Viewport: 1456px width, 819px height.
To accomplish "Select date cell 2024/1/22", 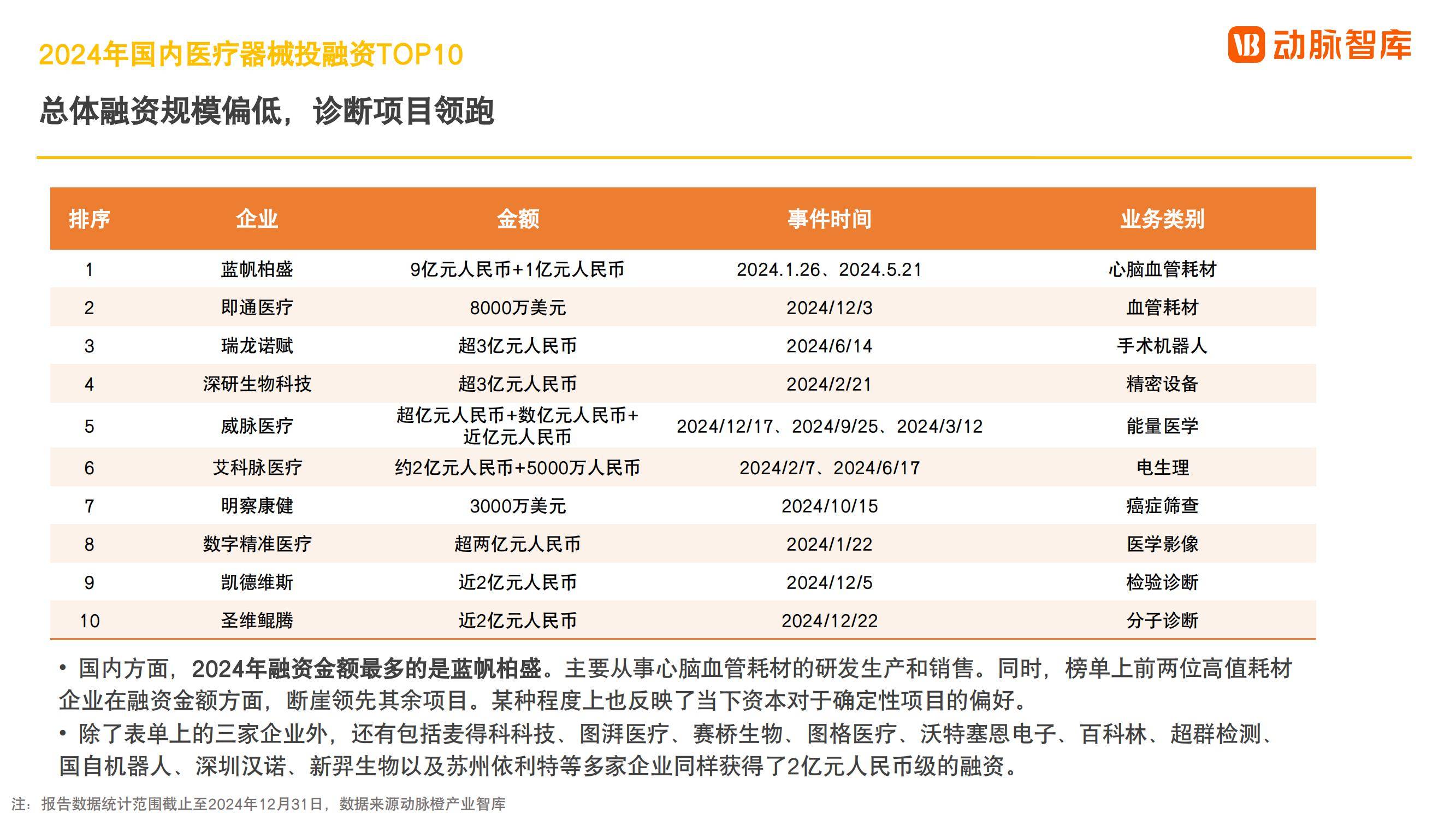I will coord(829,544).
